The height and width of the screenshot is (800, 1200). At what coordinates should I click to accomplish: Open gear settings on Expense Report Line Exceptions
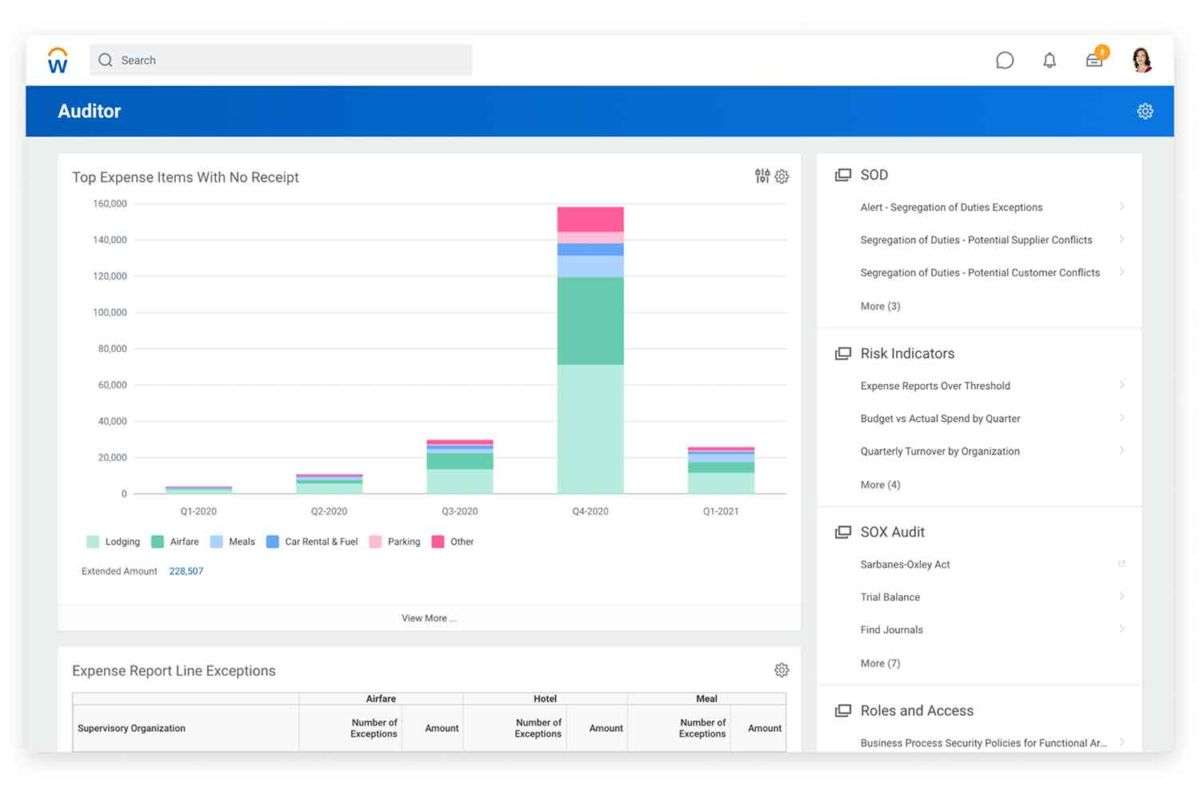(x=782, y=670)
